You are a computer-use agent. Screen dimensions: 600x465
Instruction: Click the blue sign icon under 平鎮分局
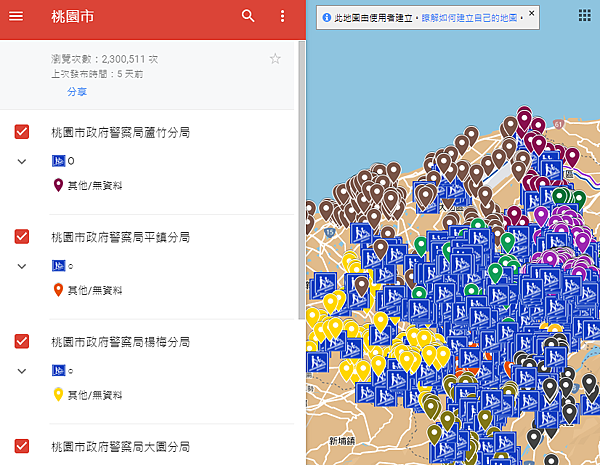59,266
